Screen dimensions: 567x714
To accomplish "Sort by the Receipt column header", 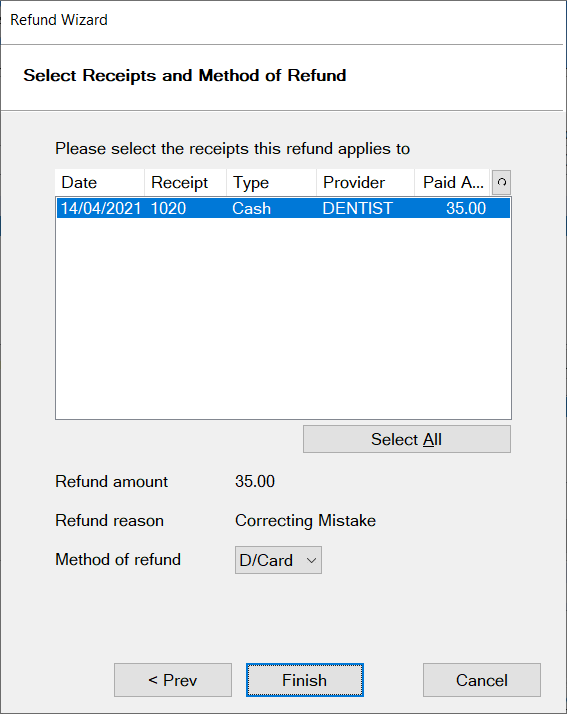I will point(185,182).
